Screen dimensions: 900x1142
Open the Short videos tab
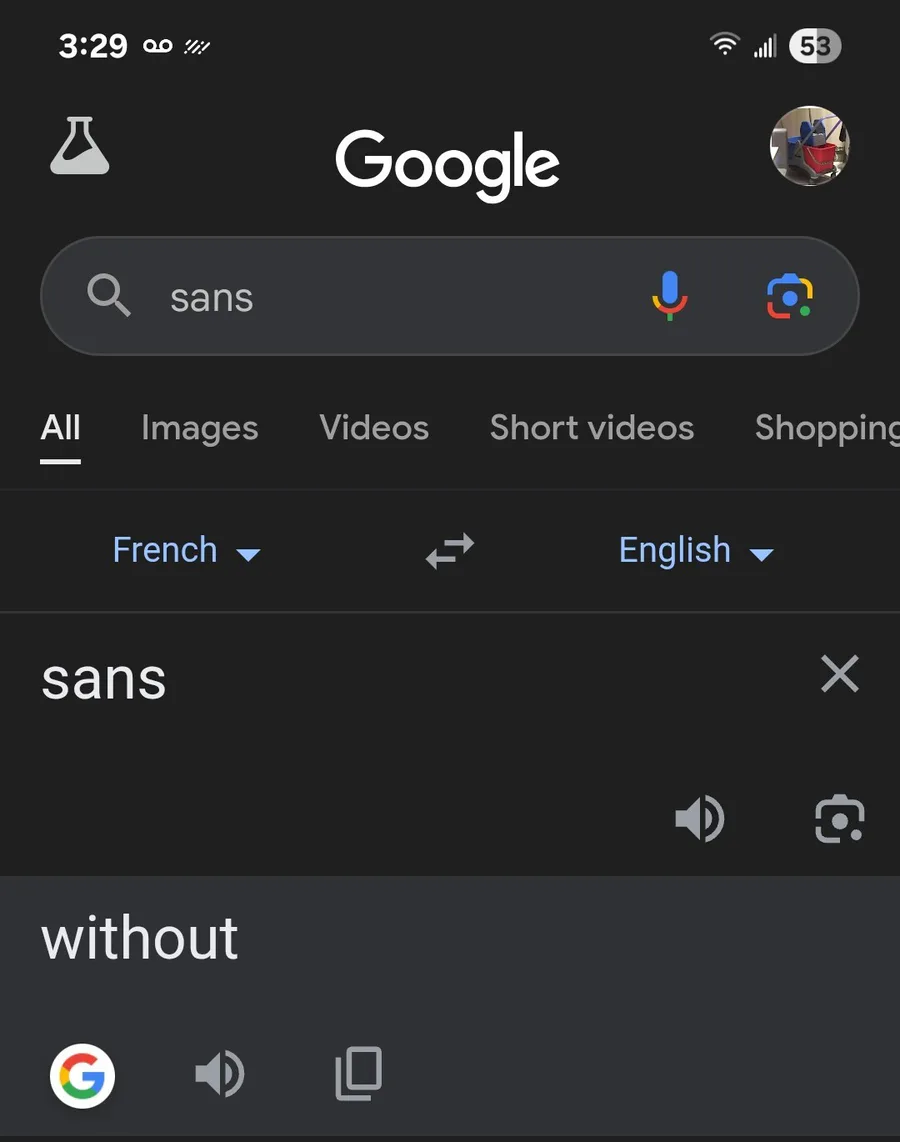[x=591, y=428]
